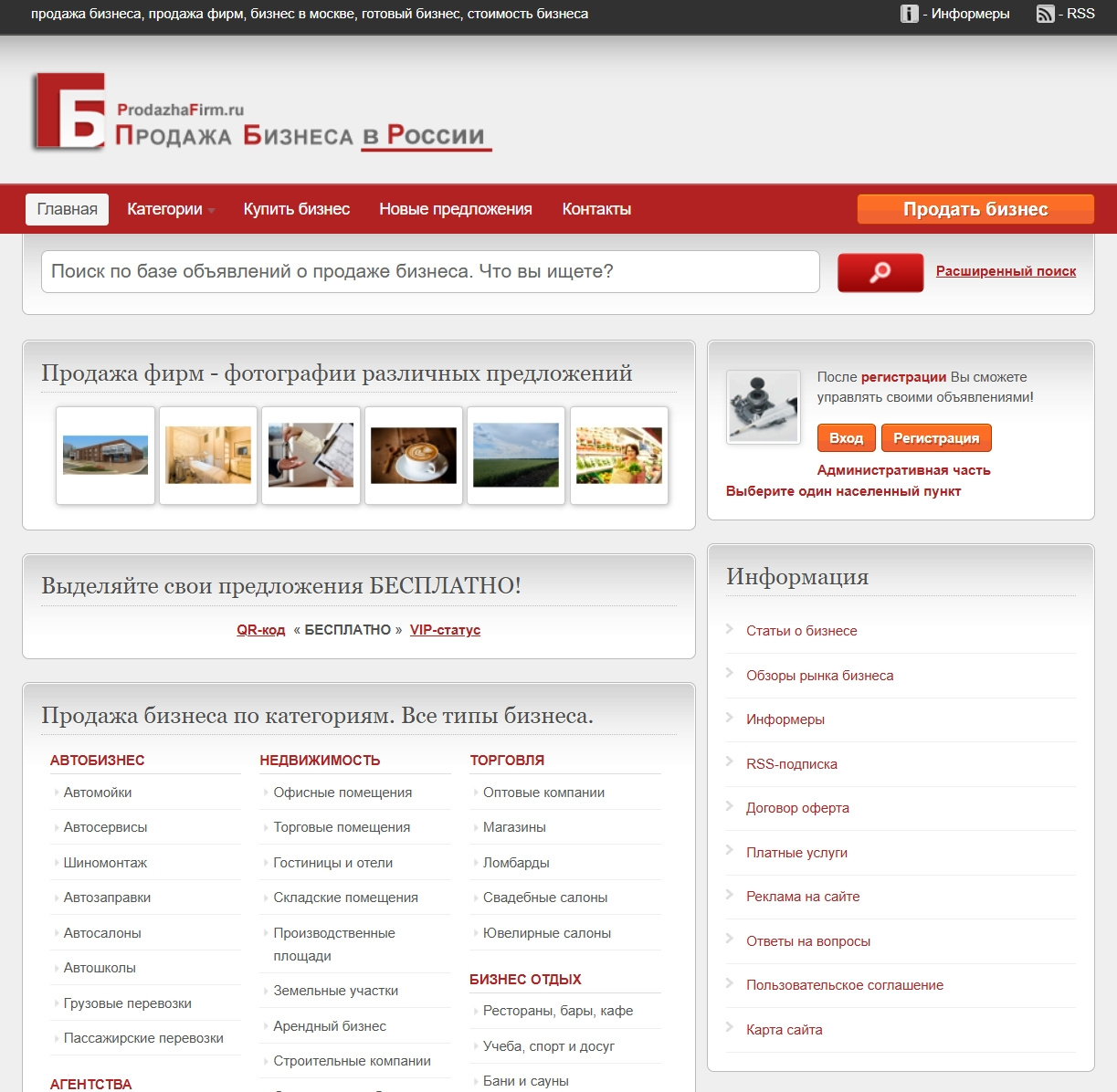Open the grocery store photo thumbnail
This screenshot has width=1117, height=1092.
(619, 456)
